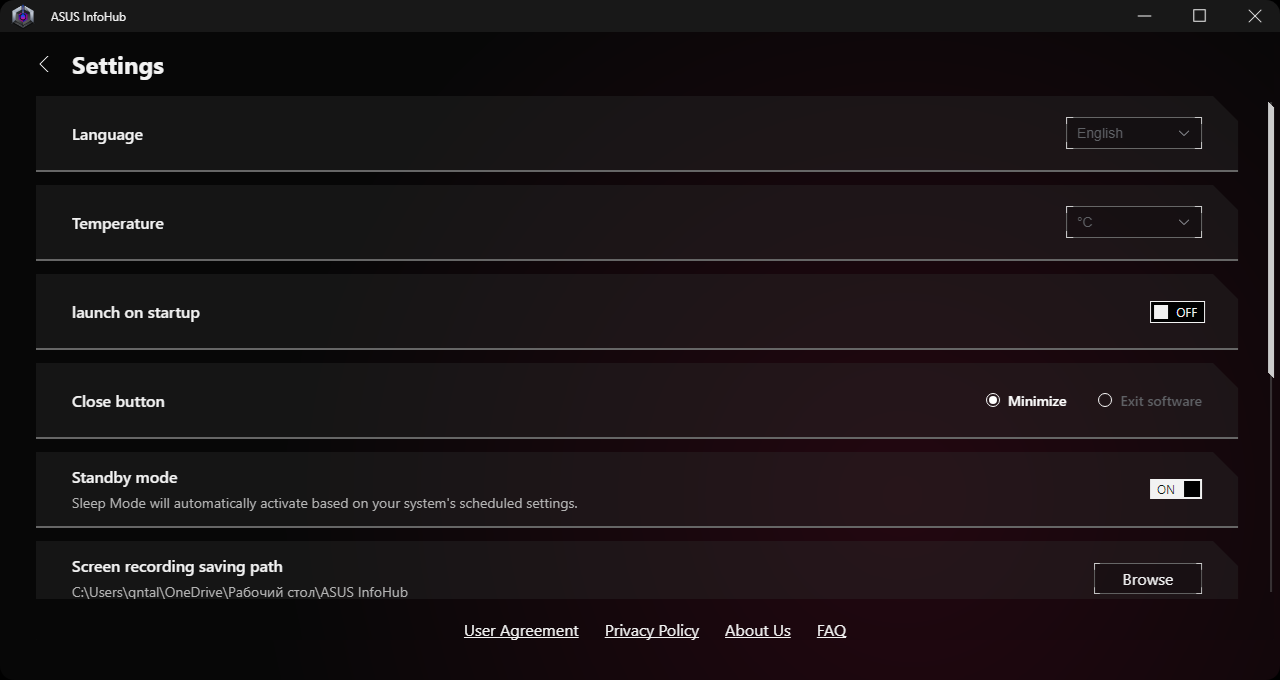1280x680 pixels.
Task: Open the Temperature unit dropdown
Action: point(1133,222)
